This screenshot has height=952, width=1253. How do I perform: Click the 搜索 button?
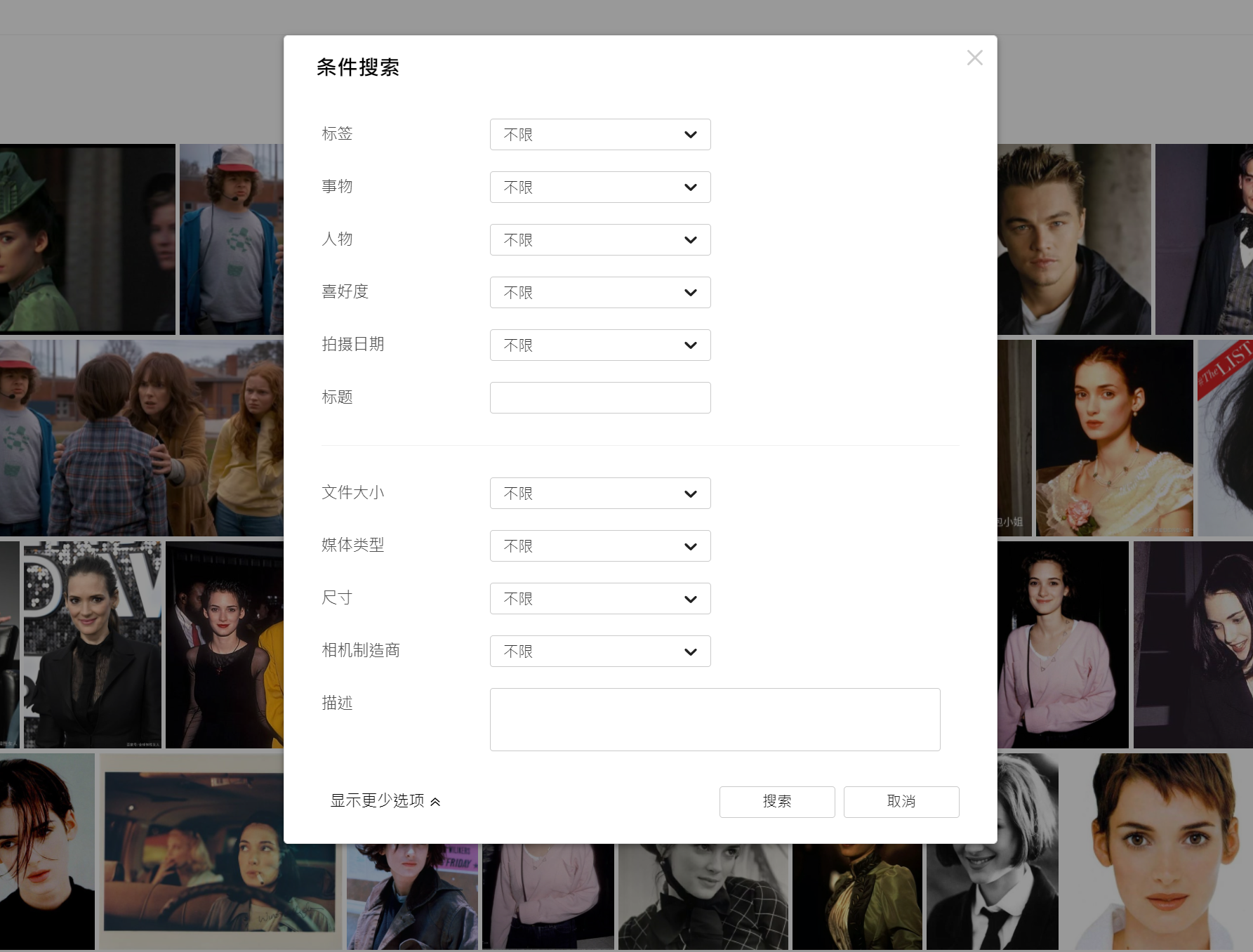tap(777, 802)
